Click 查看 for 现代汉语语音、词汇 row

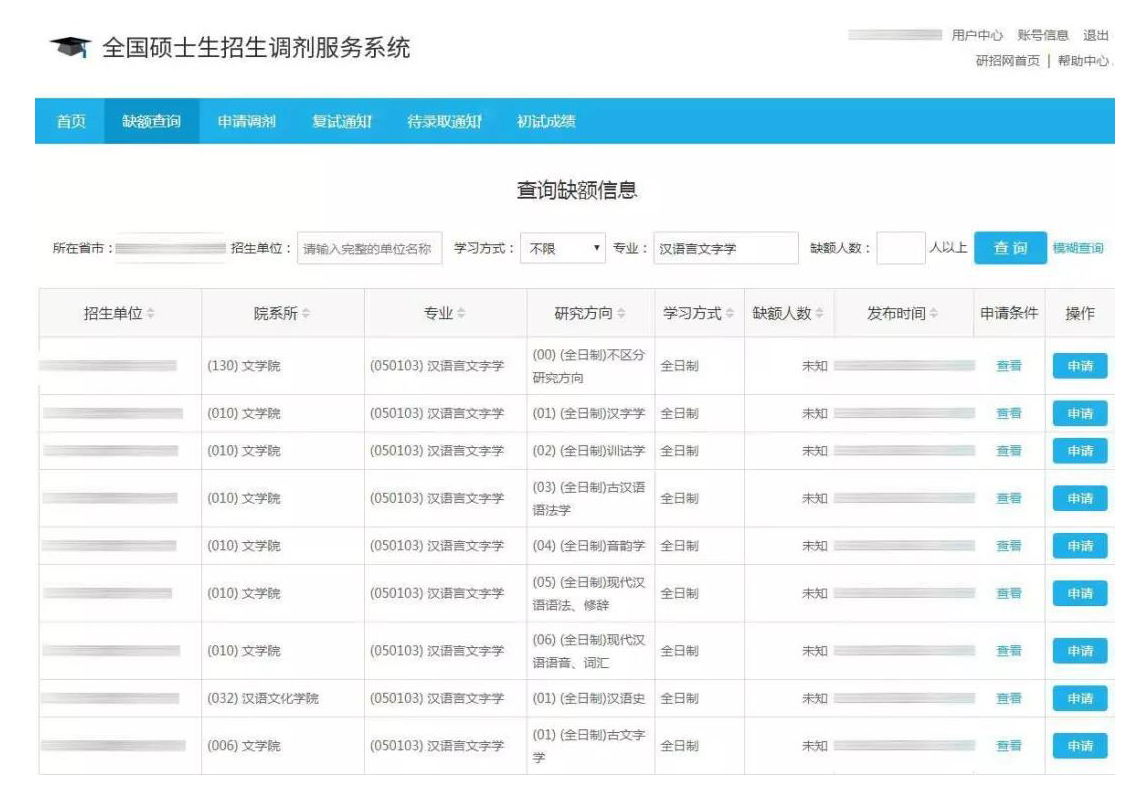[x=1009, y=651]
